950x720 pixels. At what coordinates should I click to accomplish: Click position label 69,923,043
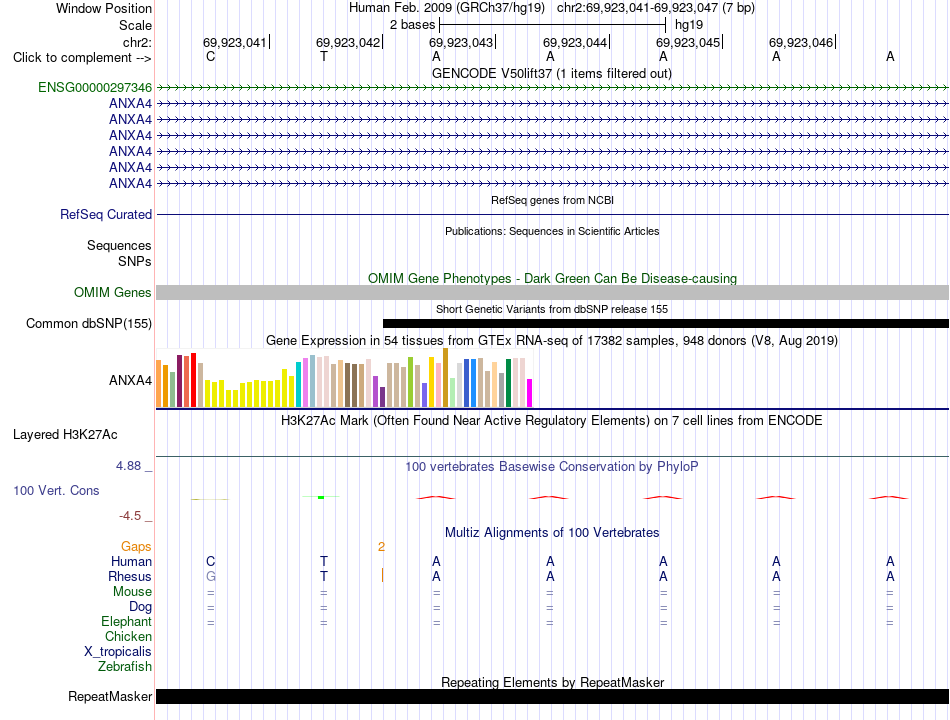(x=461, y=42)
